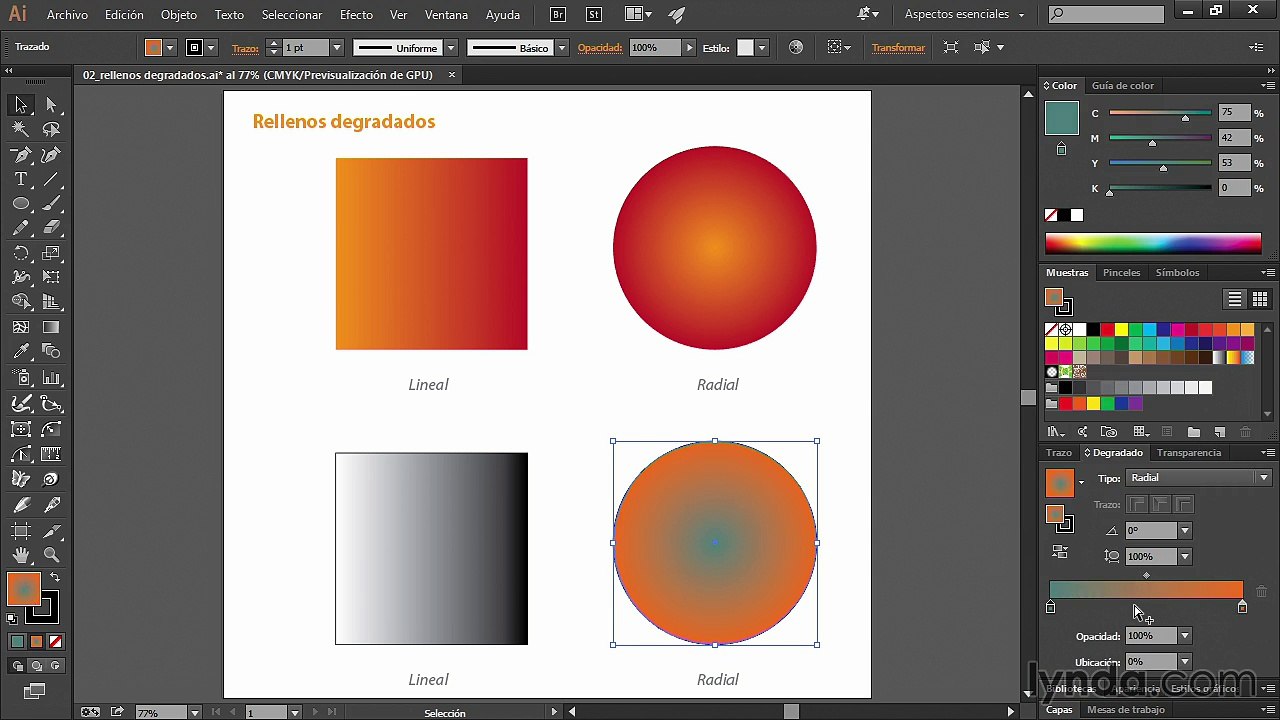The width and height of the screenshot is (1280, 720).
Task: Switch to the Transparencia tab
Action: pos(1188,453)
